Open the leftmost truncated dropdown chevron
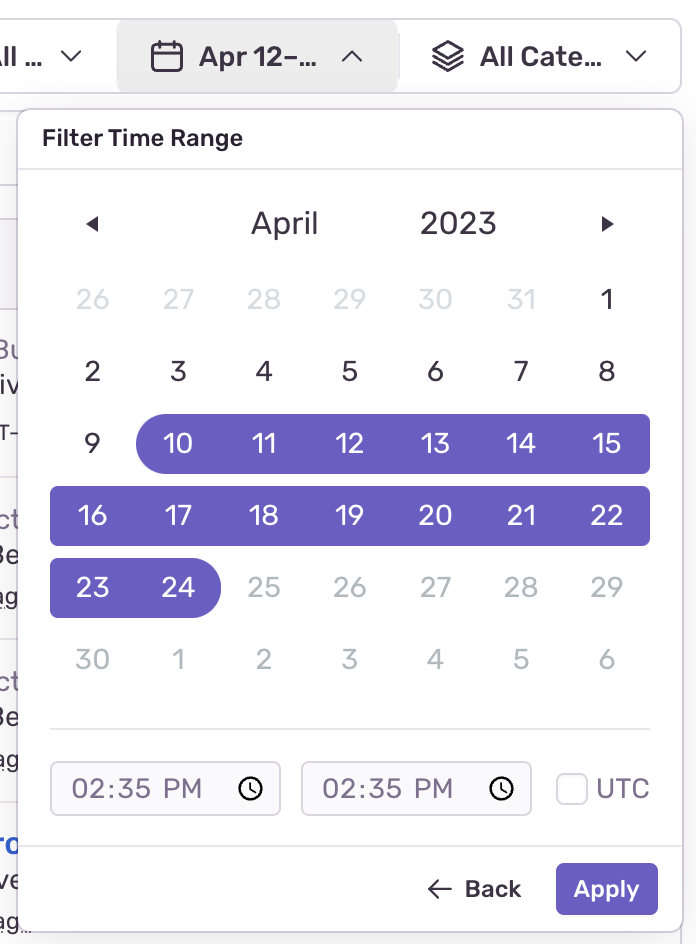Image resolution: width=696 pixels, height=944 pixels. click(x=71, y=57)
